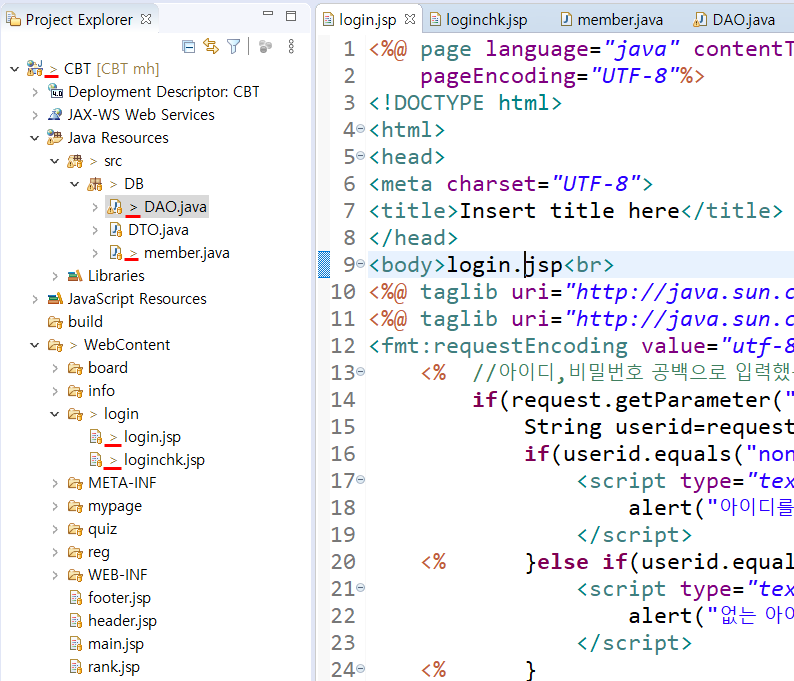Fold the script block at line 17
The height and width of the screenshot is (681, 794).
tap(361, 479)
